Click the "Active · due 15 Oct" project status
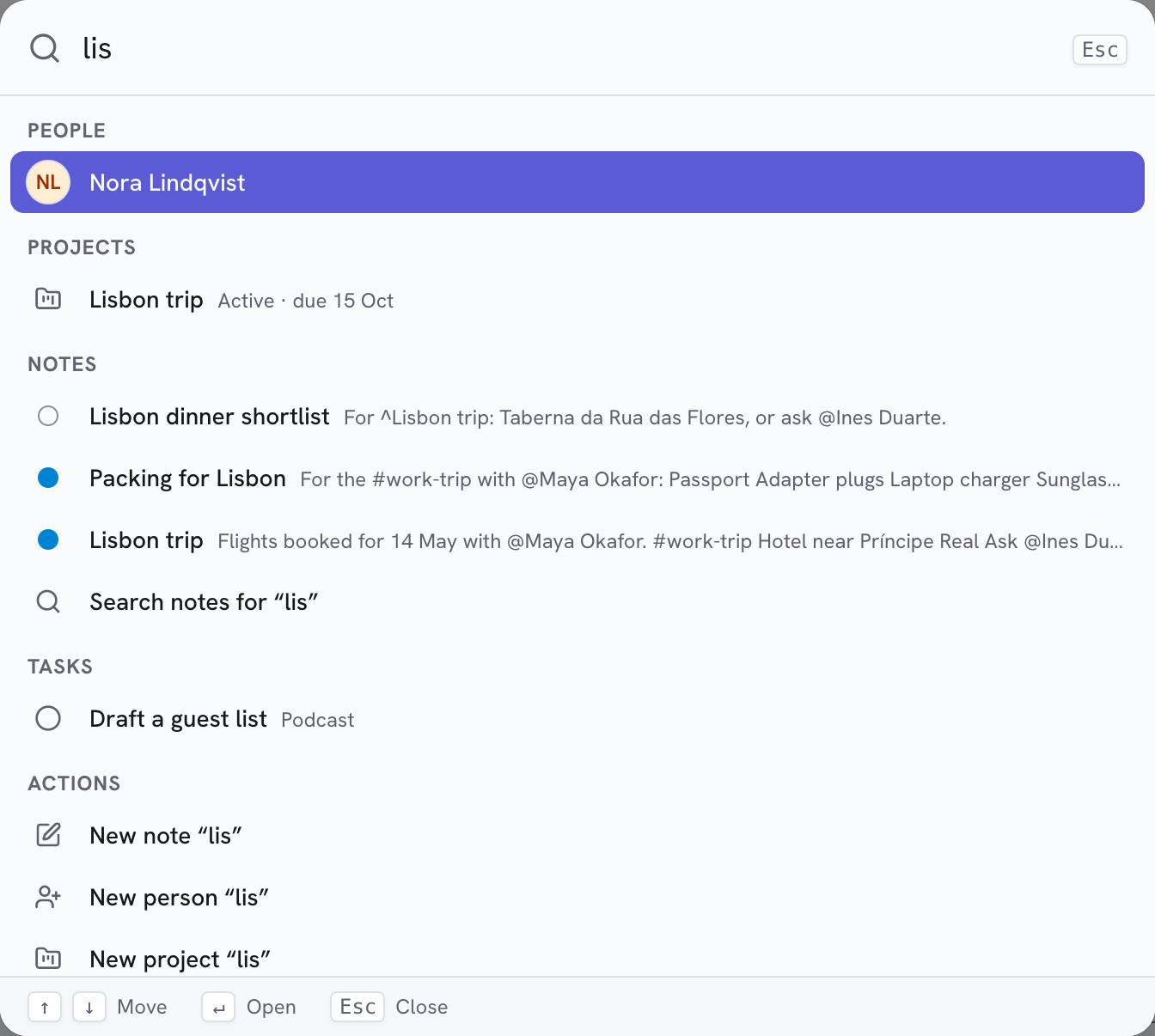1155x1036 pixels. [306, 301]
